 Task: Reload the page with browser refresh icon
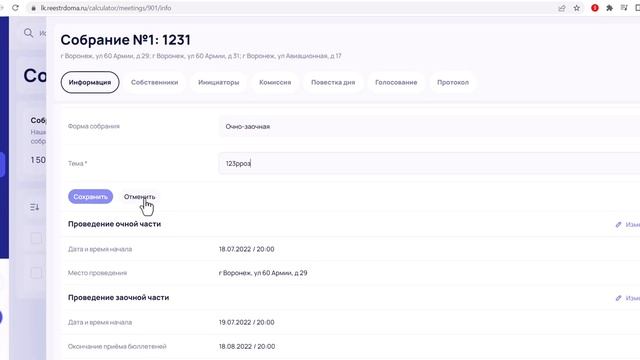(15, 8)
